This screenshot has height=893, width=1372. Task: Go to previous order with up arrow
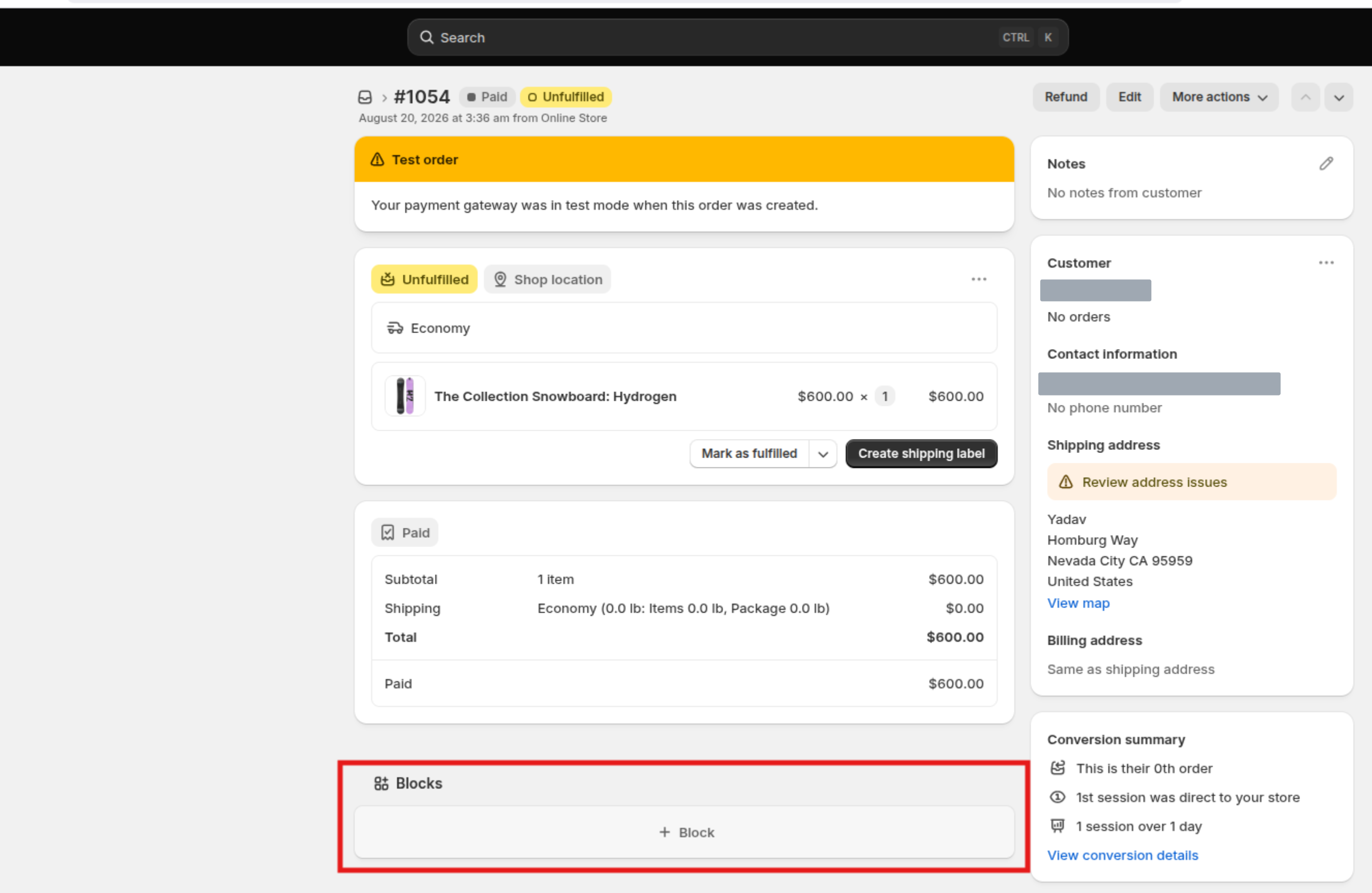point(1305,97)
